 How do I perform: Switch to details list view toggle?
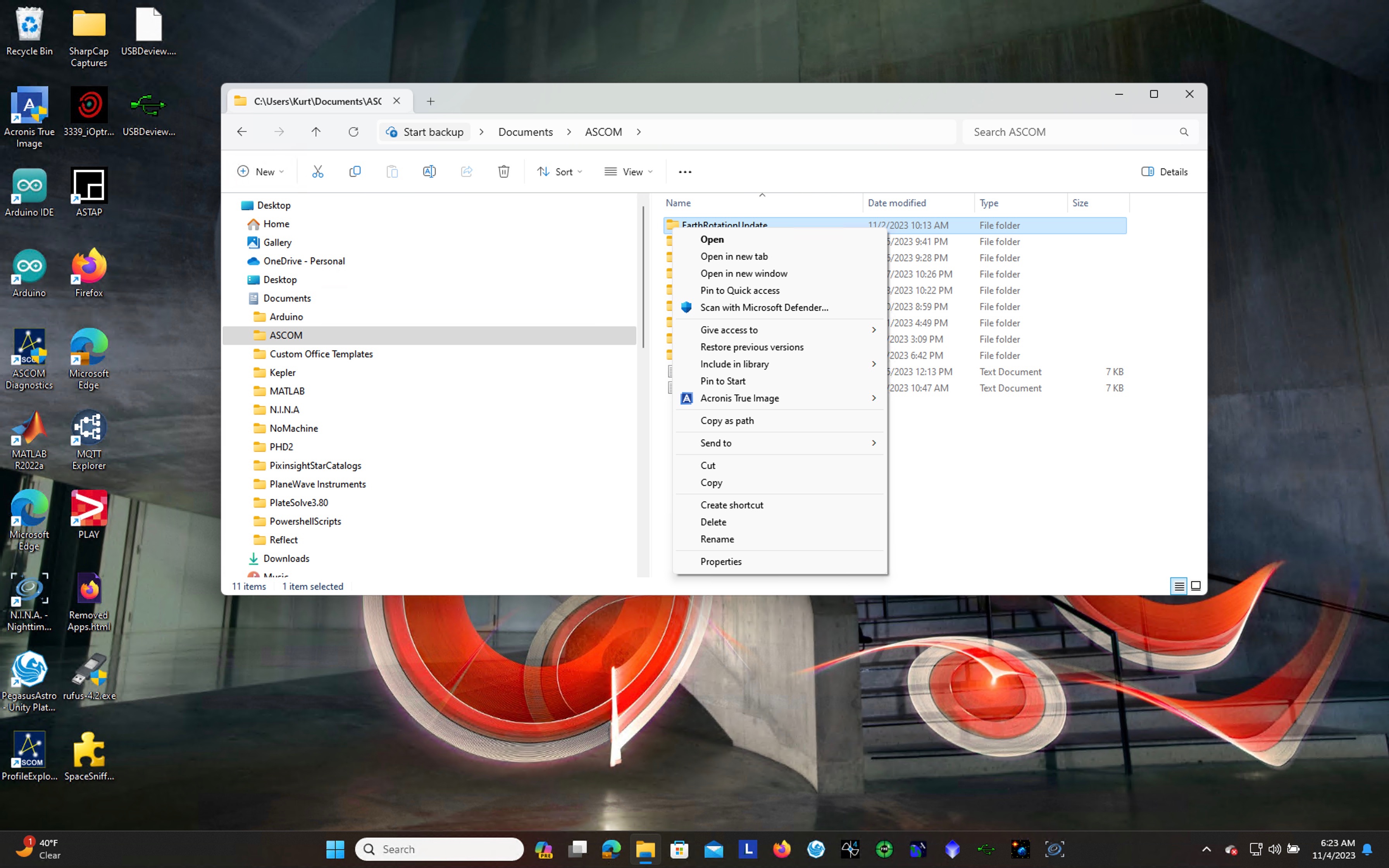tap(1178, 586)
